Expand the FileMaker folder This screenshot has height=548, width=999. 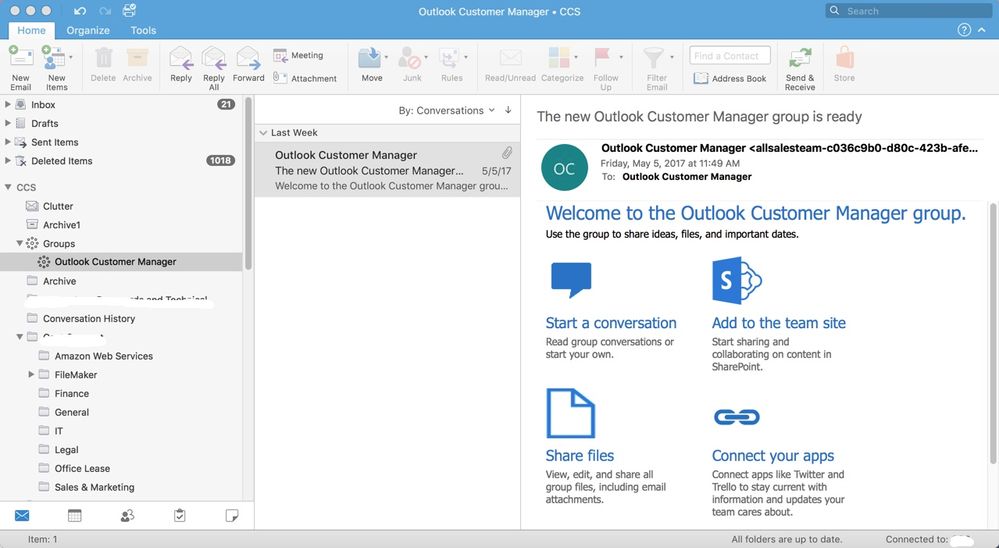[x=32, y=375]
